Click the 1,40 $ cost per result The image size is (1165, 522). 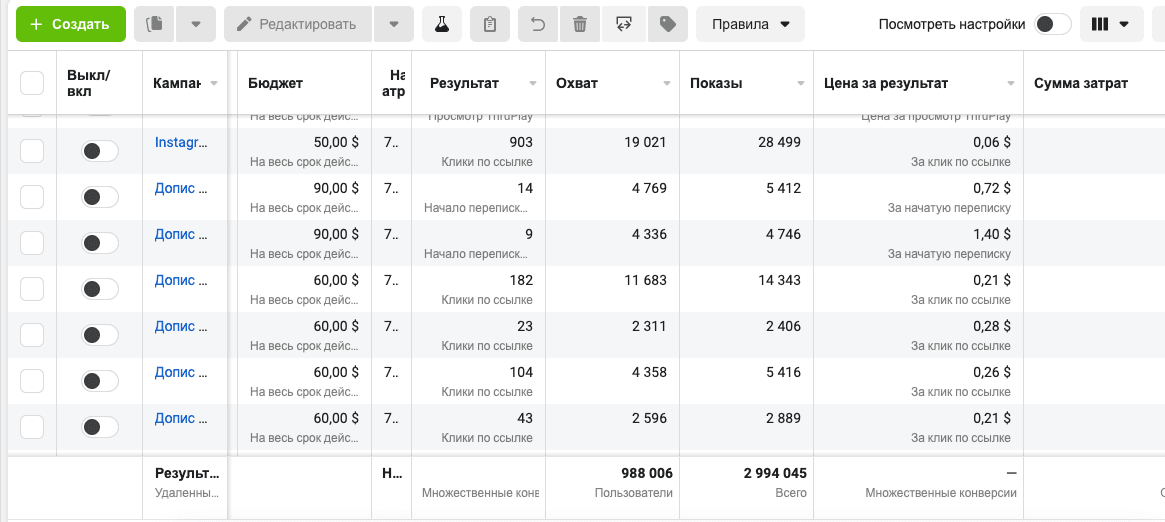pos(991,234)
